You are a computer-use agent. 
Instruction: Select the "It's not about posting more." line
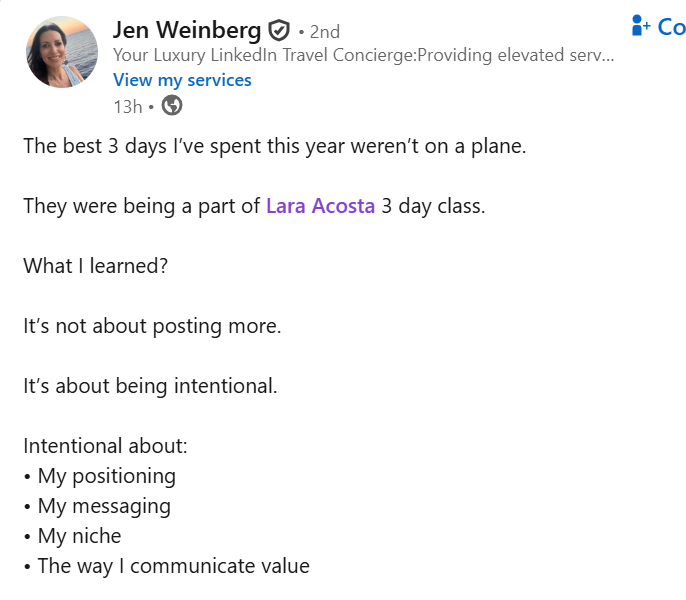point(152,326)
